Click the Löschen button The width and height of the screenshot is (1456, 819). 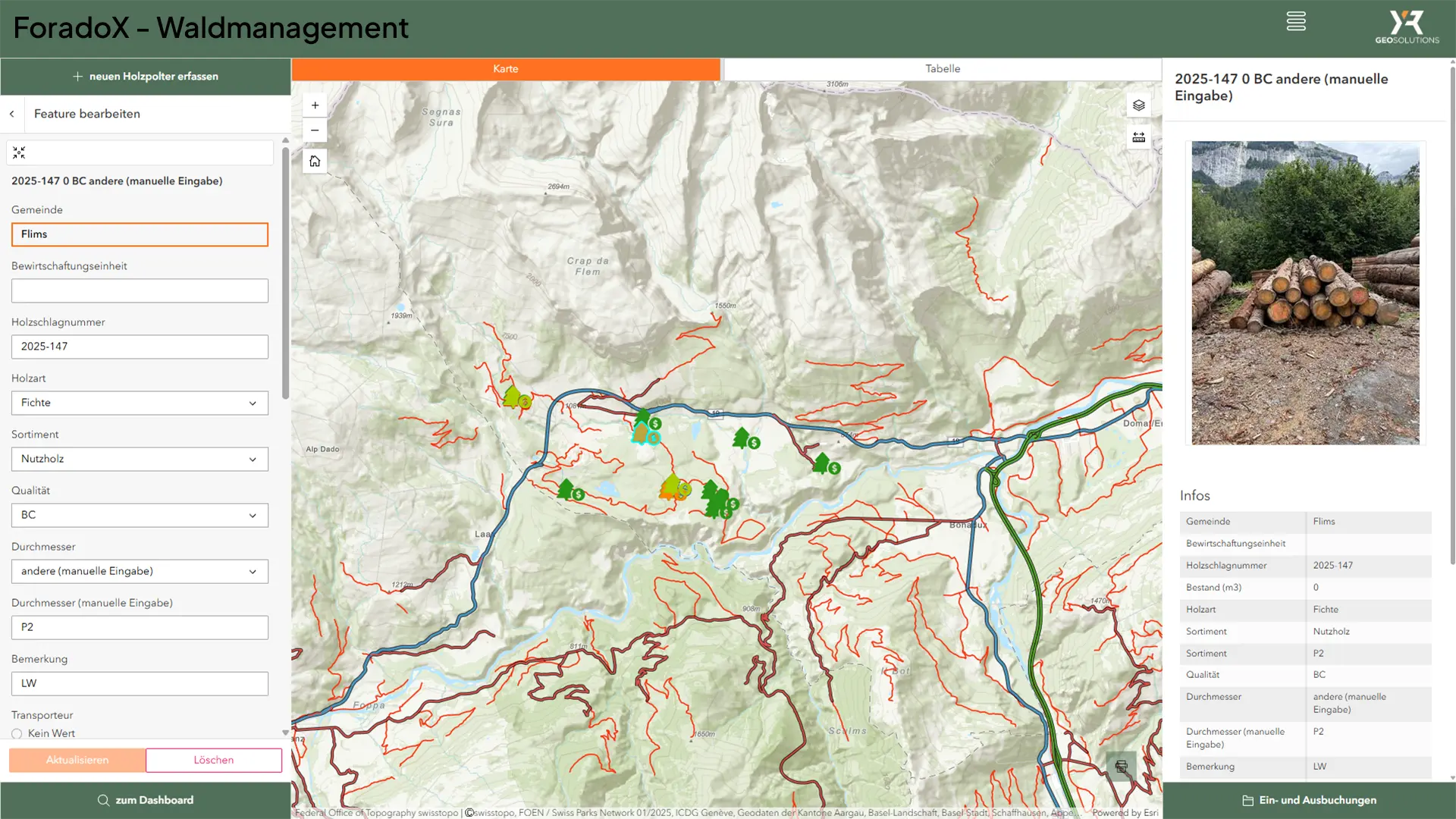coord(213,760)
